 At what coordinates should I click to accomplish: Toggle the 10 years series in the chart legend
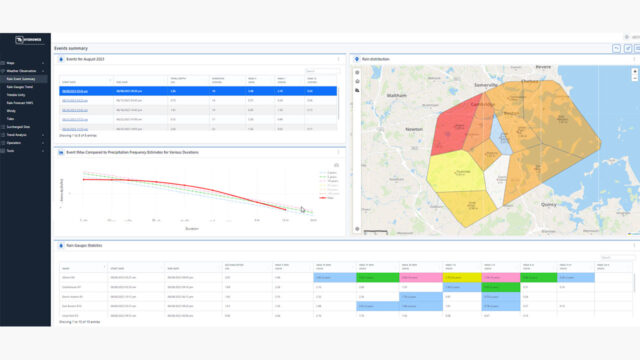[x=329, y=181]
